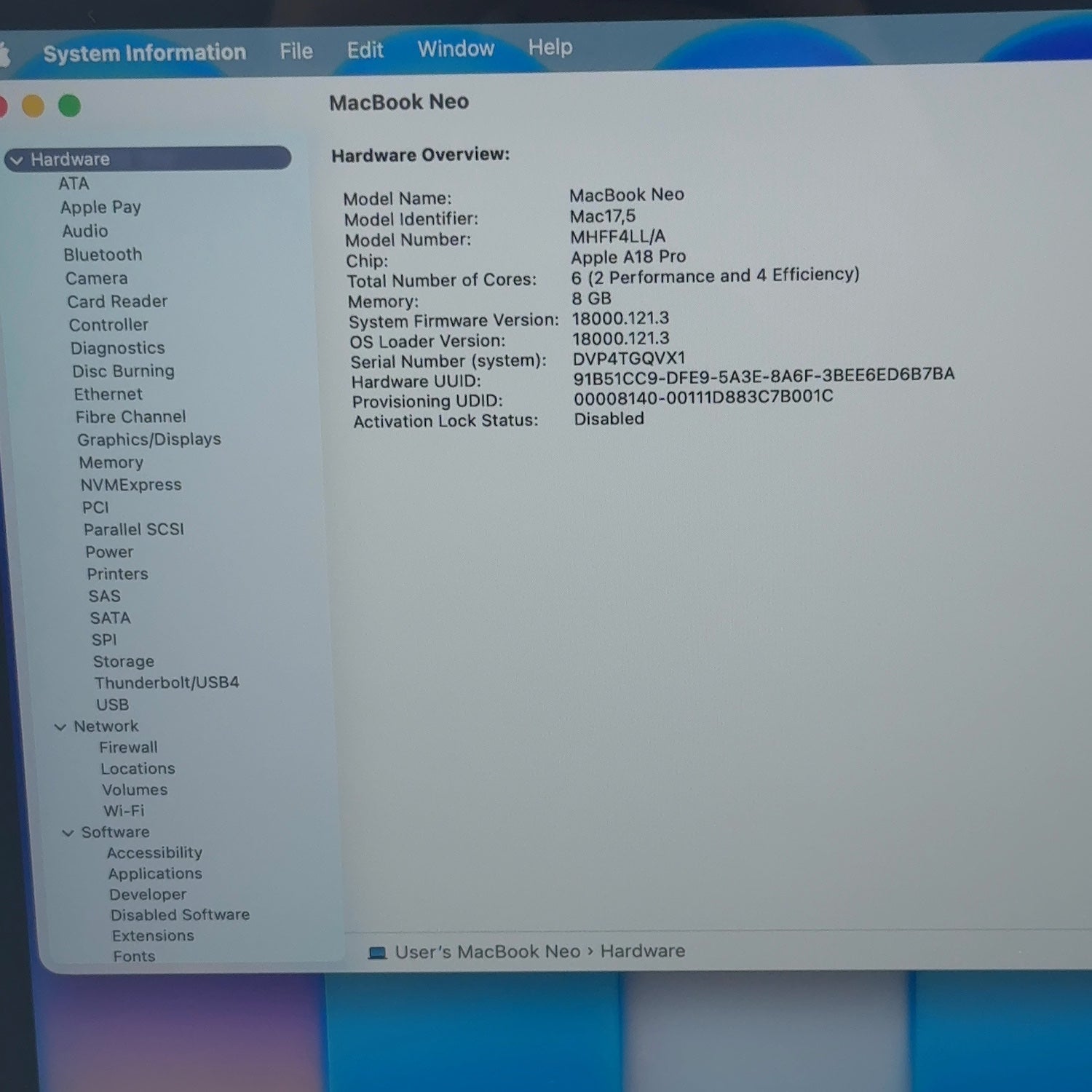Image resolution: width=1092 pixels, height=1092 pixels.
Task: Select Apple Pay in the sidebar
Action: coord(100,207)
